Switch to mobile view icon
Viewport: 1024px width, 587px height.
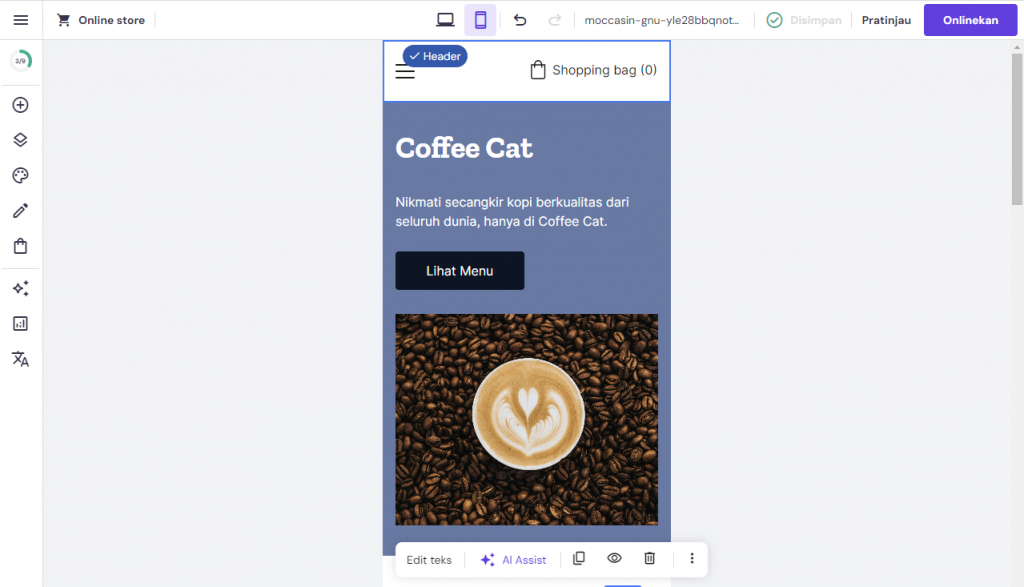click(480, 19)
